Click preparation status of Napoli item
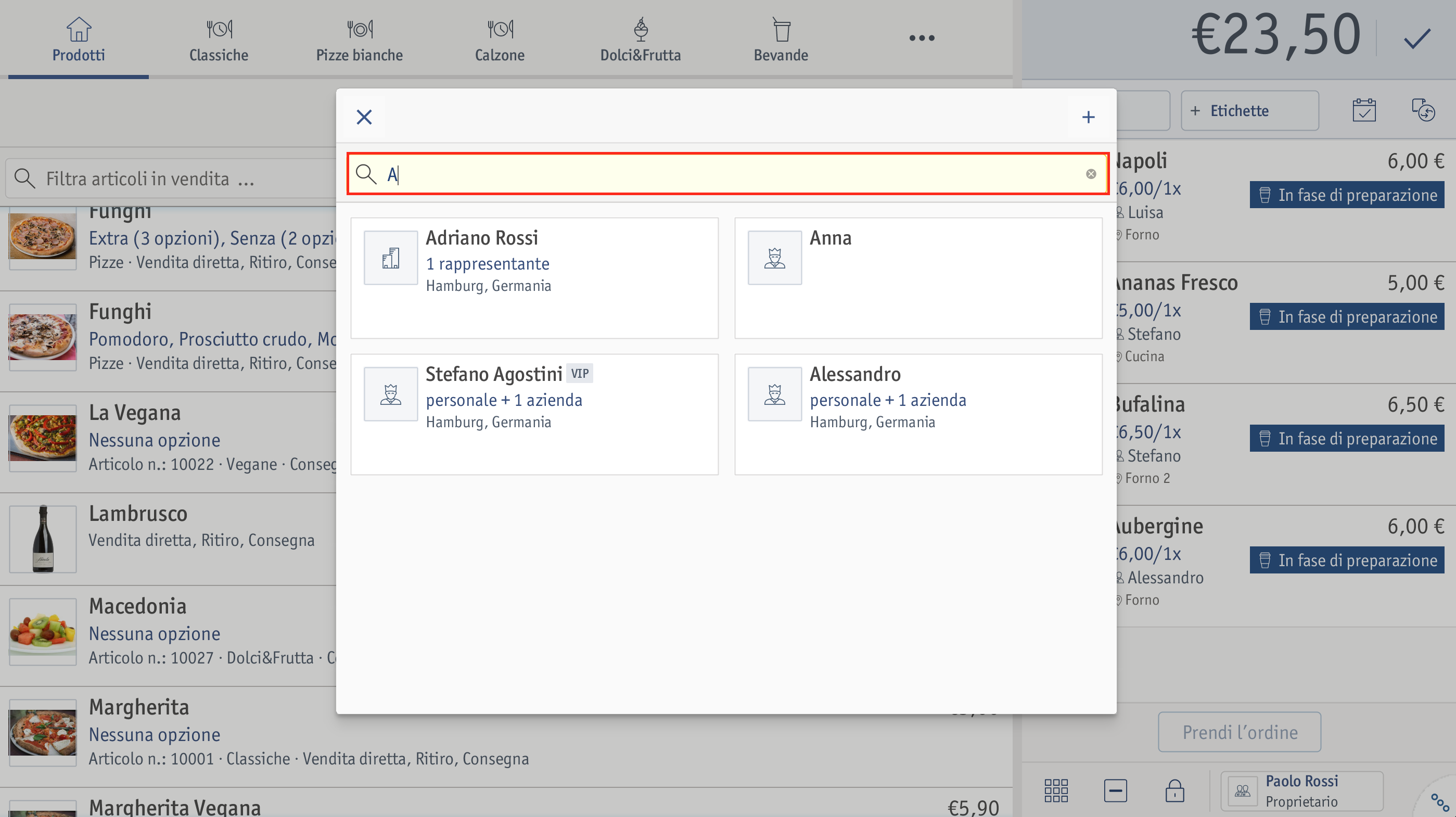1456x817 pixels. pyautogui.click(x=1346, y=195)
